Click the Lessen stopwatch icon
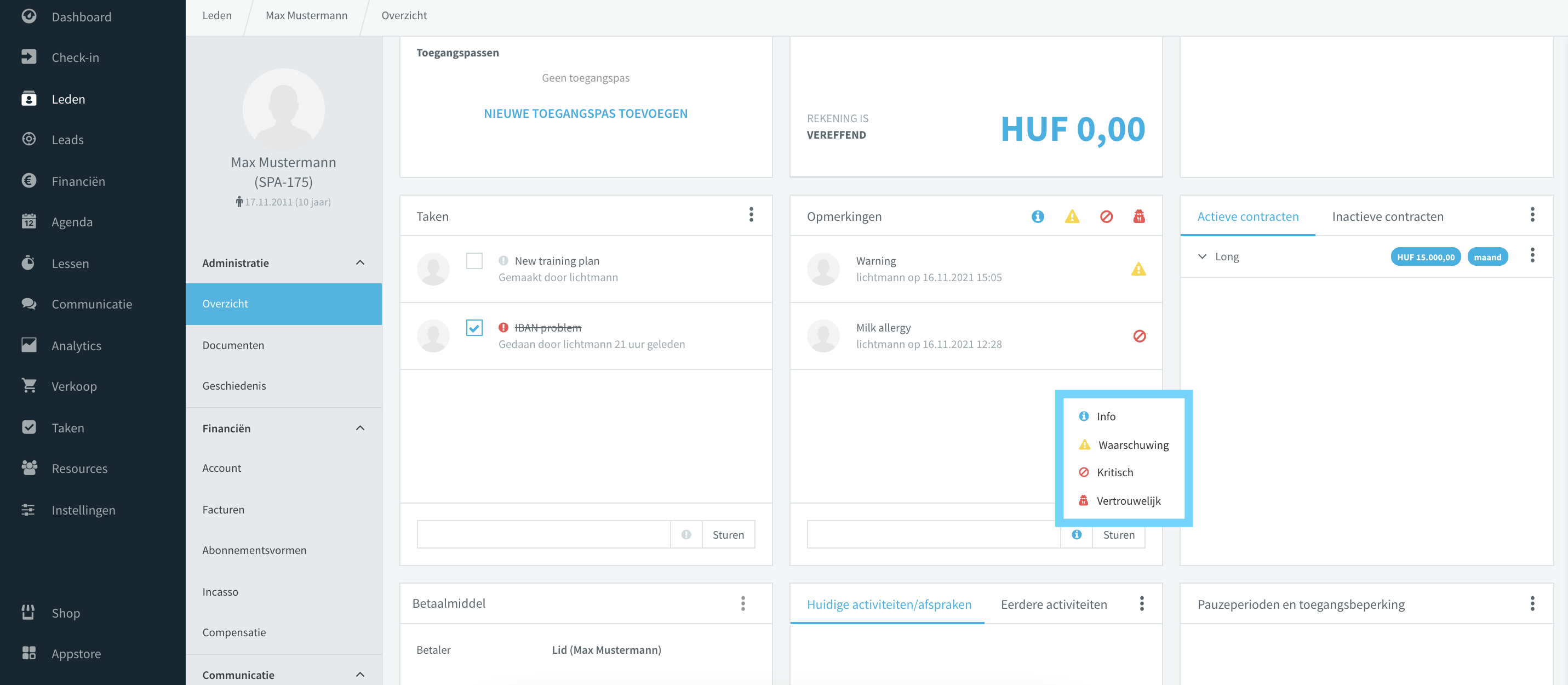 point(28,262)
